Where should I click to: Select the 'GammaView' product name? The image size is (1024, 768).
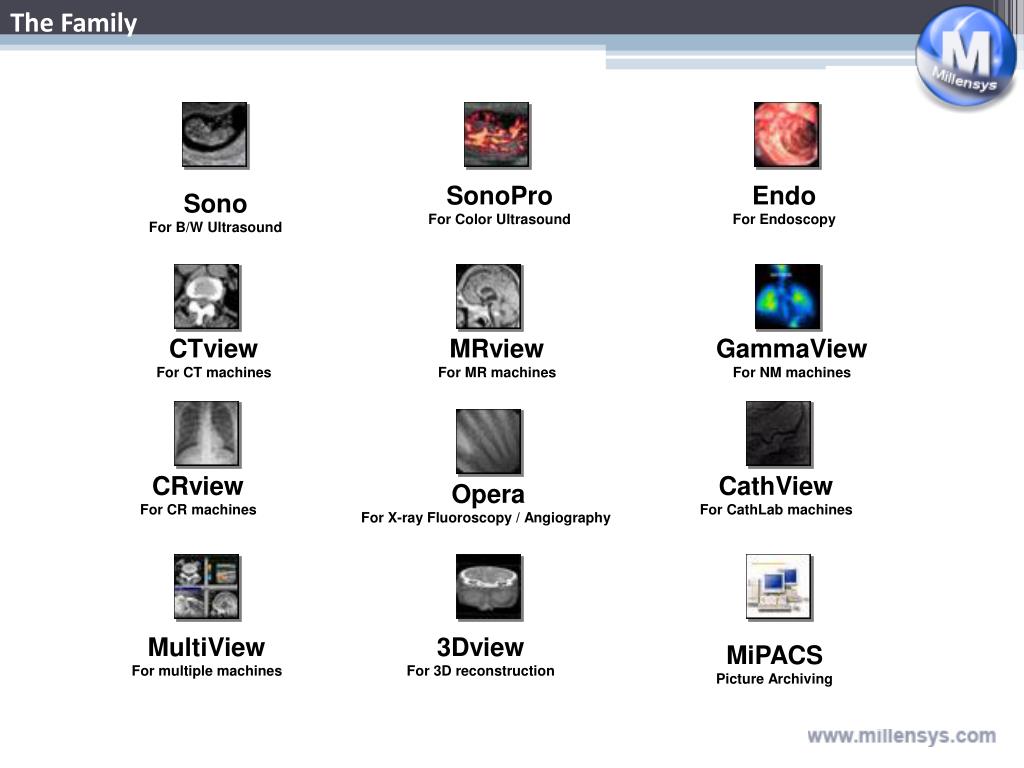(792, 349)
